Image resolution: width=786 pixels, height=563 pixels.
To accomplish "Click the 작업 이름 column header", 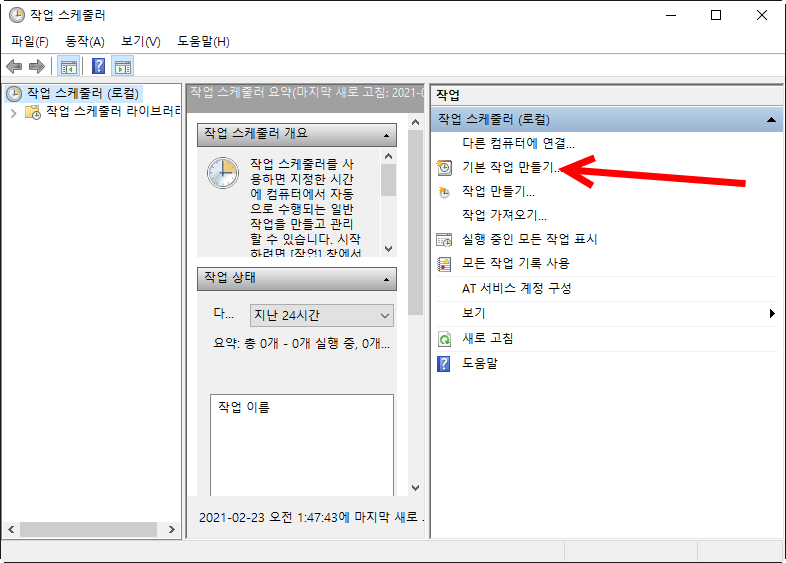I will click(244, 407).
